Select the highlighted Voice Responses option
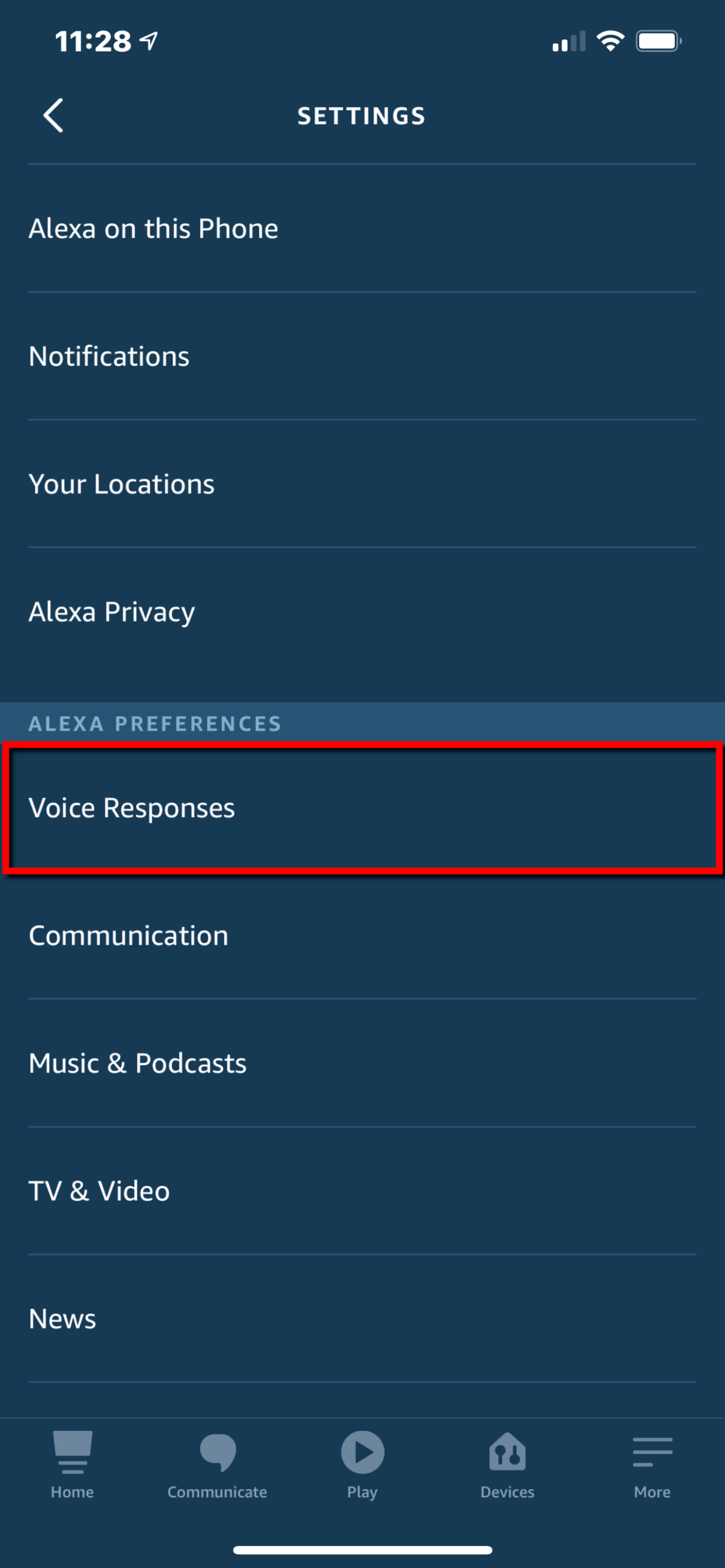This screenshot has width=725, height=1568. coord(362,807)
